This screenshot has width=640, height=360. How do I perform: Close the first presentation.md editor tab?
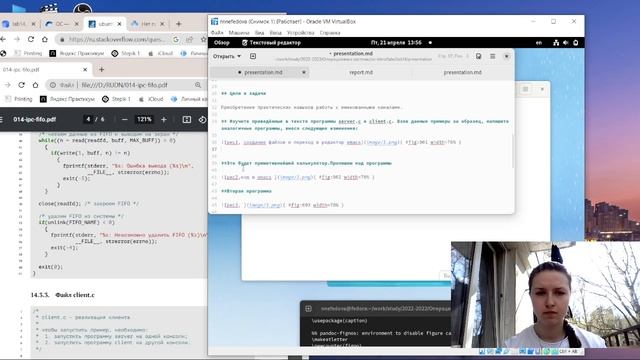pos(304,72)
